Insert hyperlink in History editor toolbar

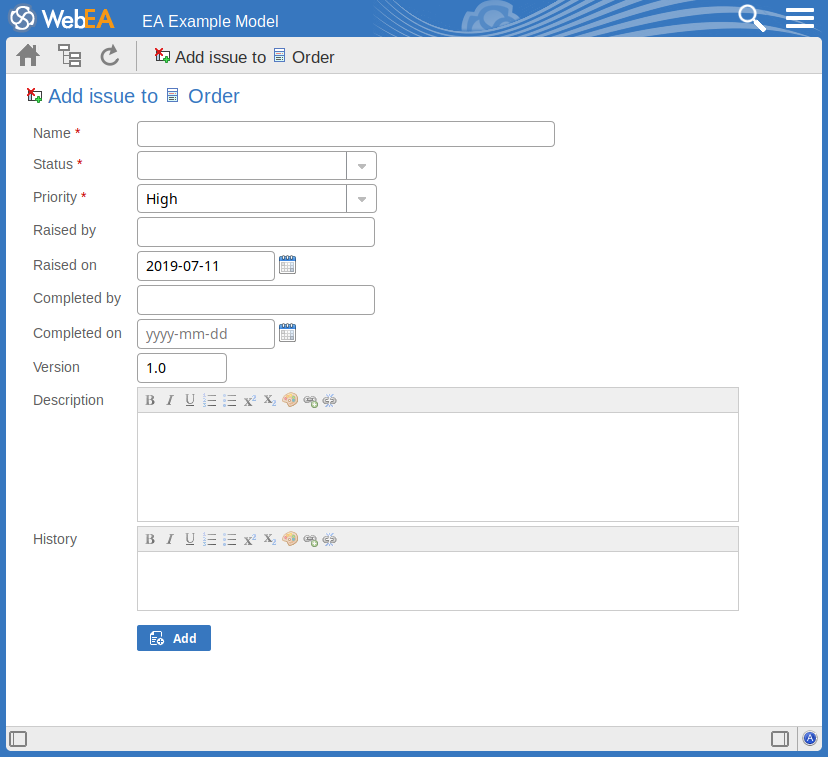310,539
